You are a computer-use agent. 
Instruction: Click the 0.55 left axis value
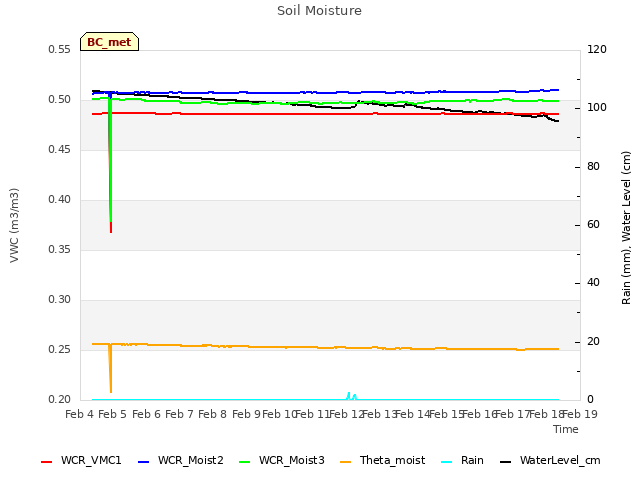60,49
